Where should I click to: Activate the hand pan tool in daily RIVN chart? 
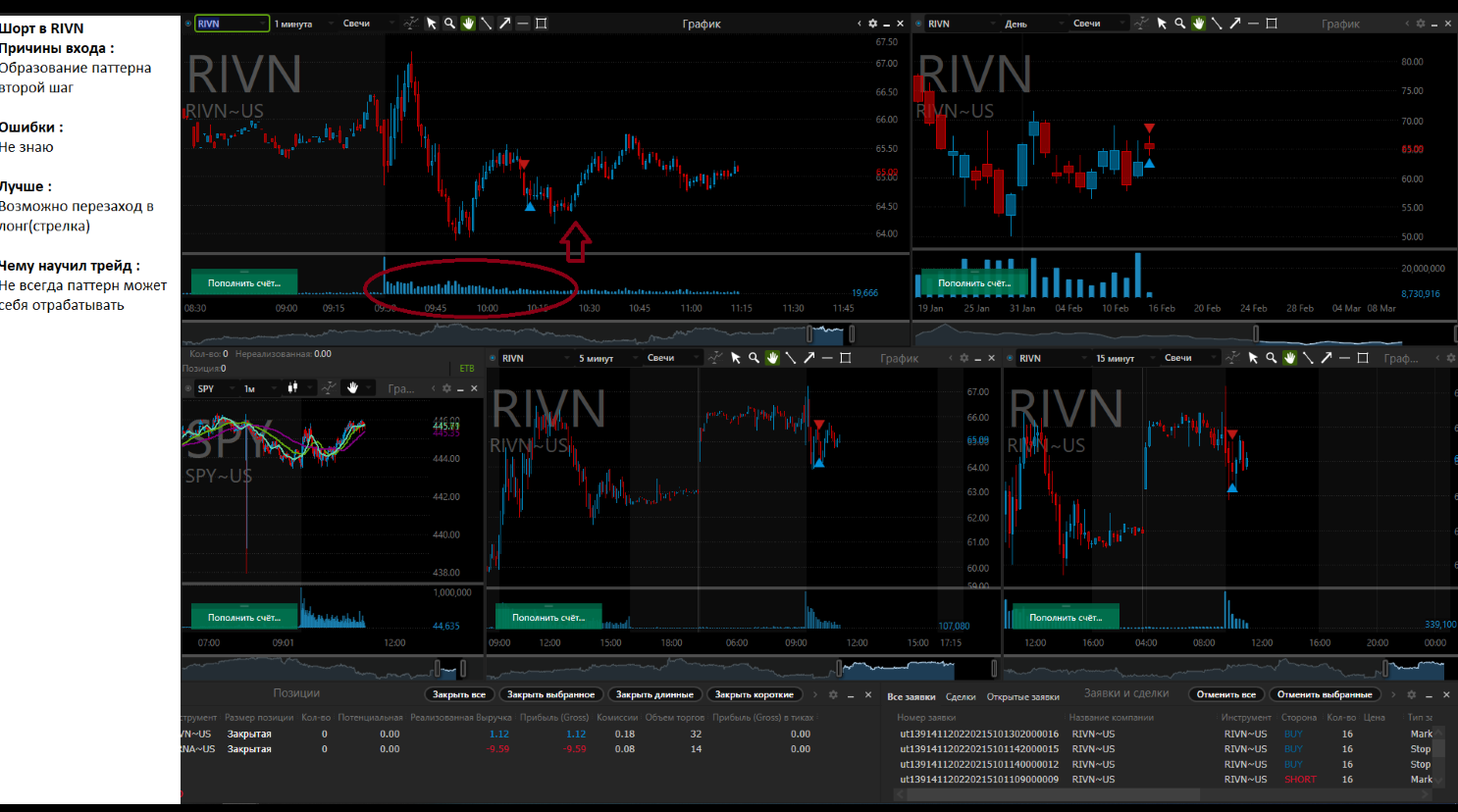(x=1198, y=24)
